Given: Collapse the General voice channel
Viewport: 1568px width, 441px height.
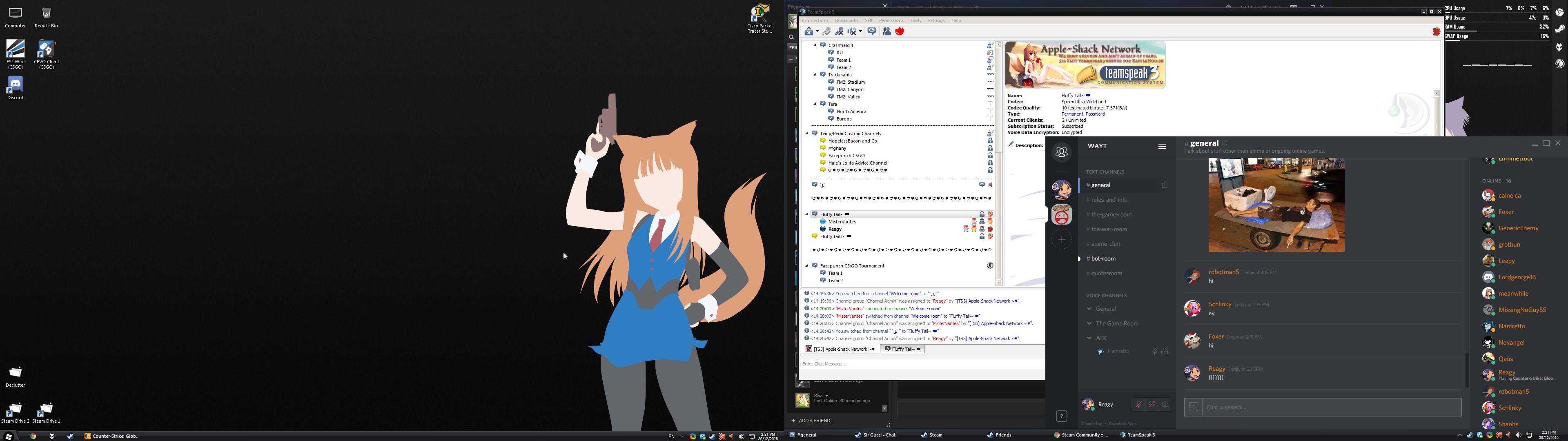Looking at the screenshot, I should [1089, 309].
